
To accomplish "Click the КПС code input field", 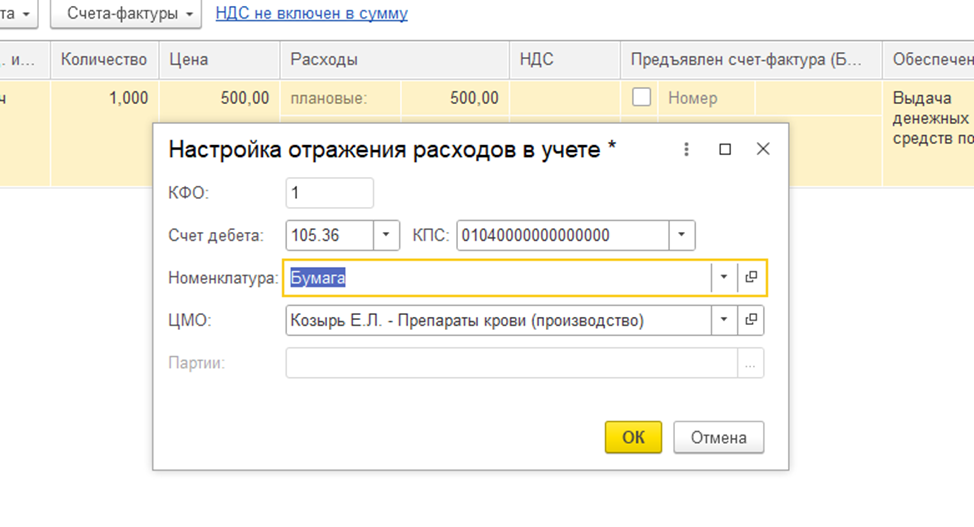I will click(x=563, y=235).
